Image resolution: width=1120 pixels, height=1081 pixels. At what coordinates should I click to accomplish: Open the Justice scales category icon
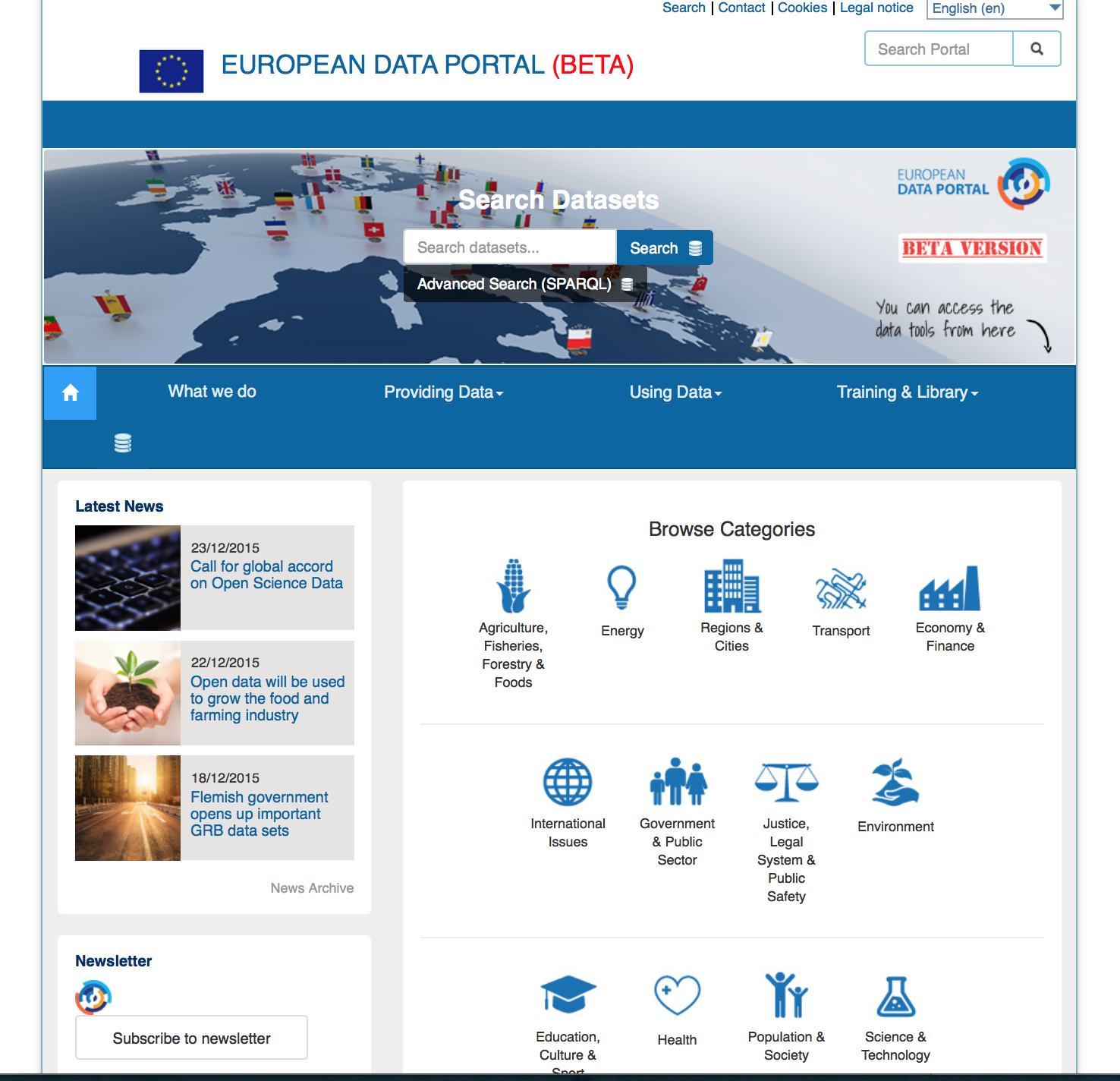787,782
